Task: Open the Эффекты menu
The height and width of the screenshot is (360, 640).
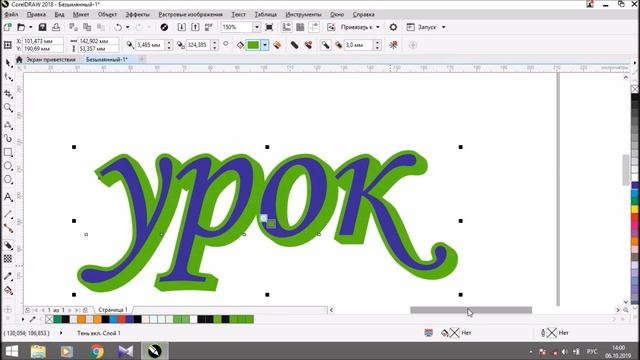Action: click(x=138, y=14)
